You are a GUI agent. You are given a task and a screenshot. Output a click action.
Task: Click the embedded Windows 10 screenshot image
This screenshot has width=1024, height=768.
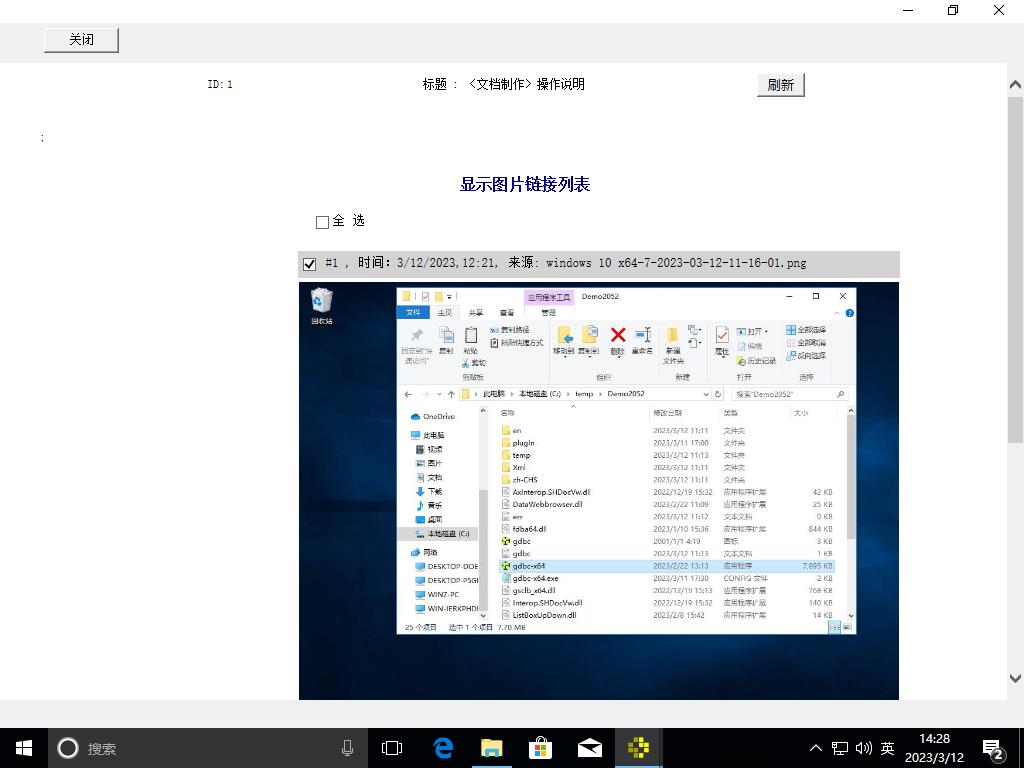point(598,490)
